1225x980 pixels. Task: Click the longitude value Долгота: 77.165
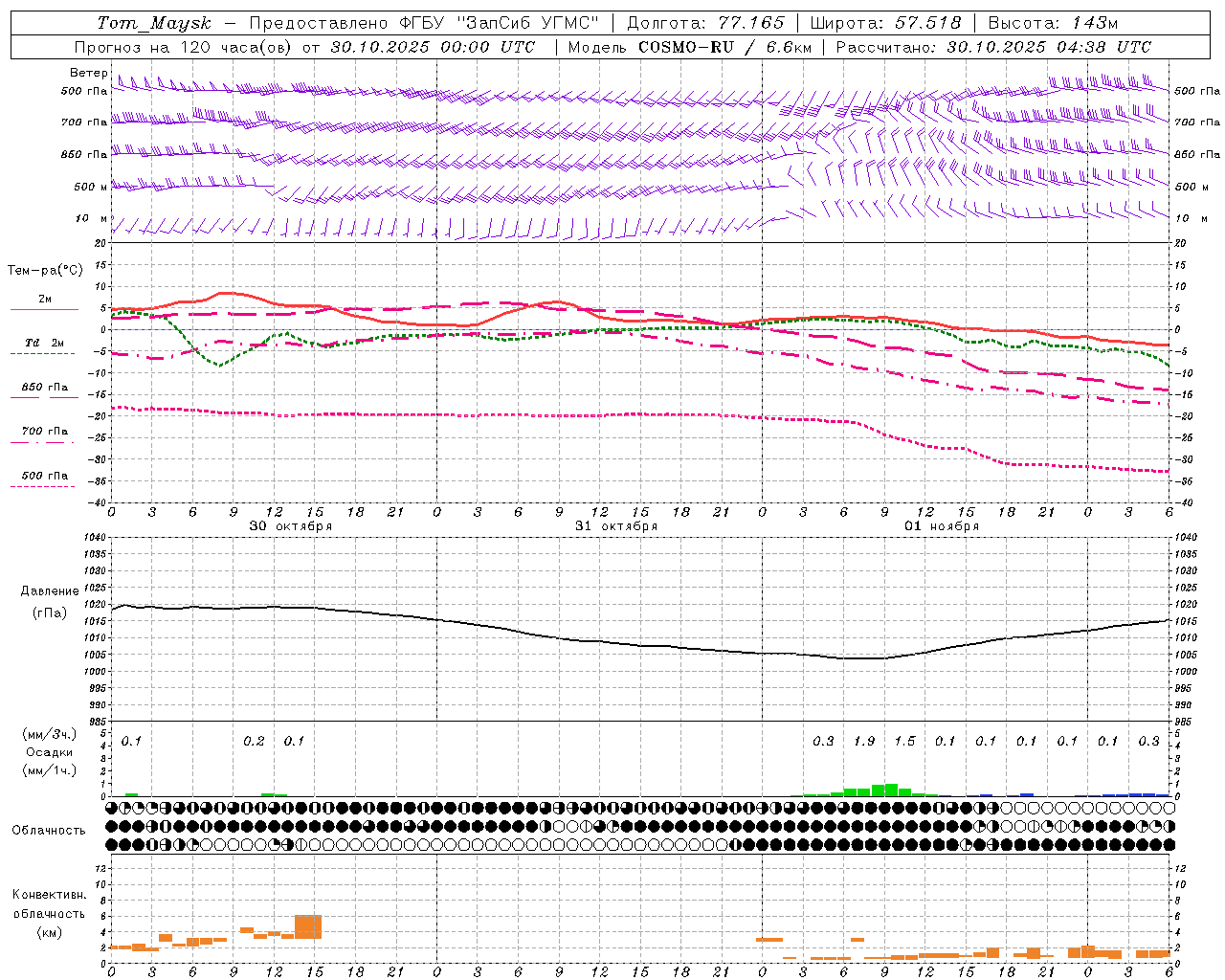[x=705, y=23]
